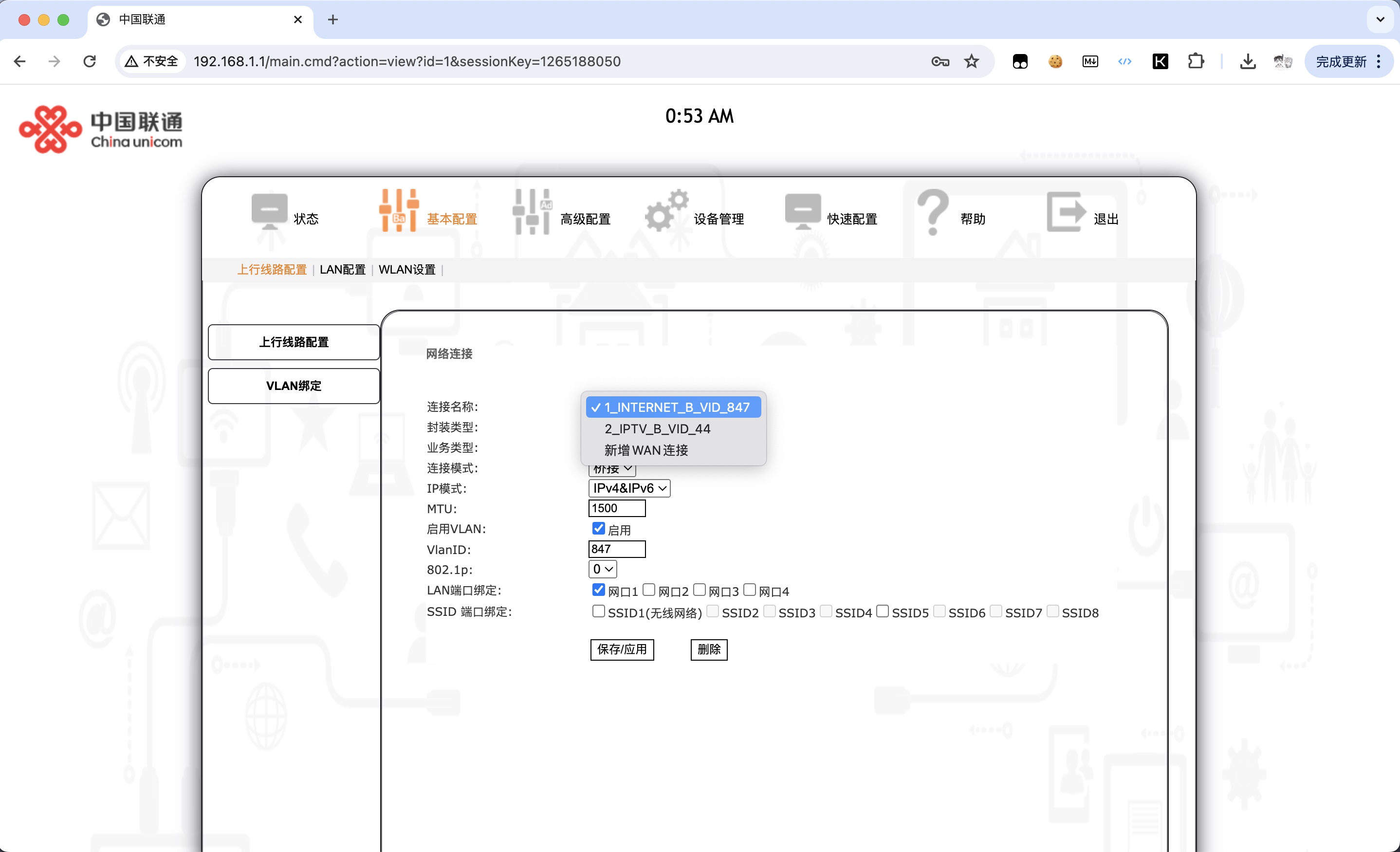Click the code brackets extension icon

(1125, 61)
